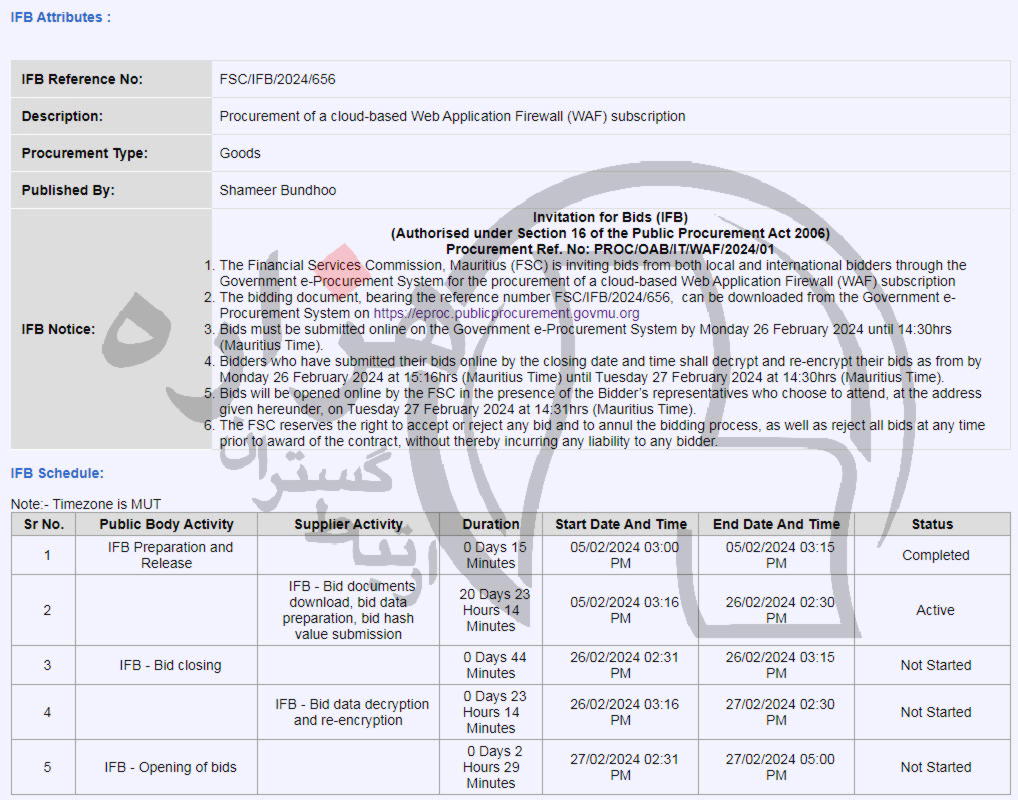This screenshot has width=1018, height=800.
Task: Click the Start Date And Time header
Action: [621, 524]
